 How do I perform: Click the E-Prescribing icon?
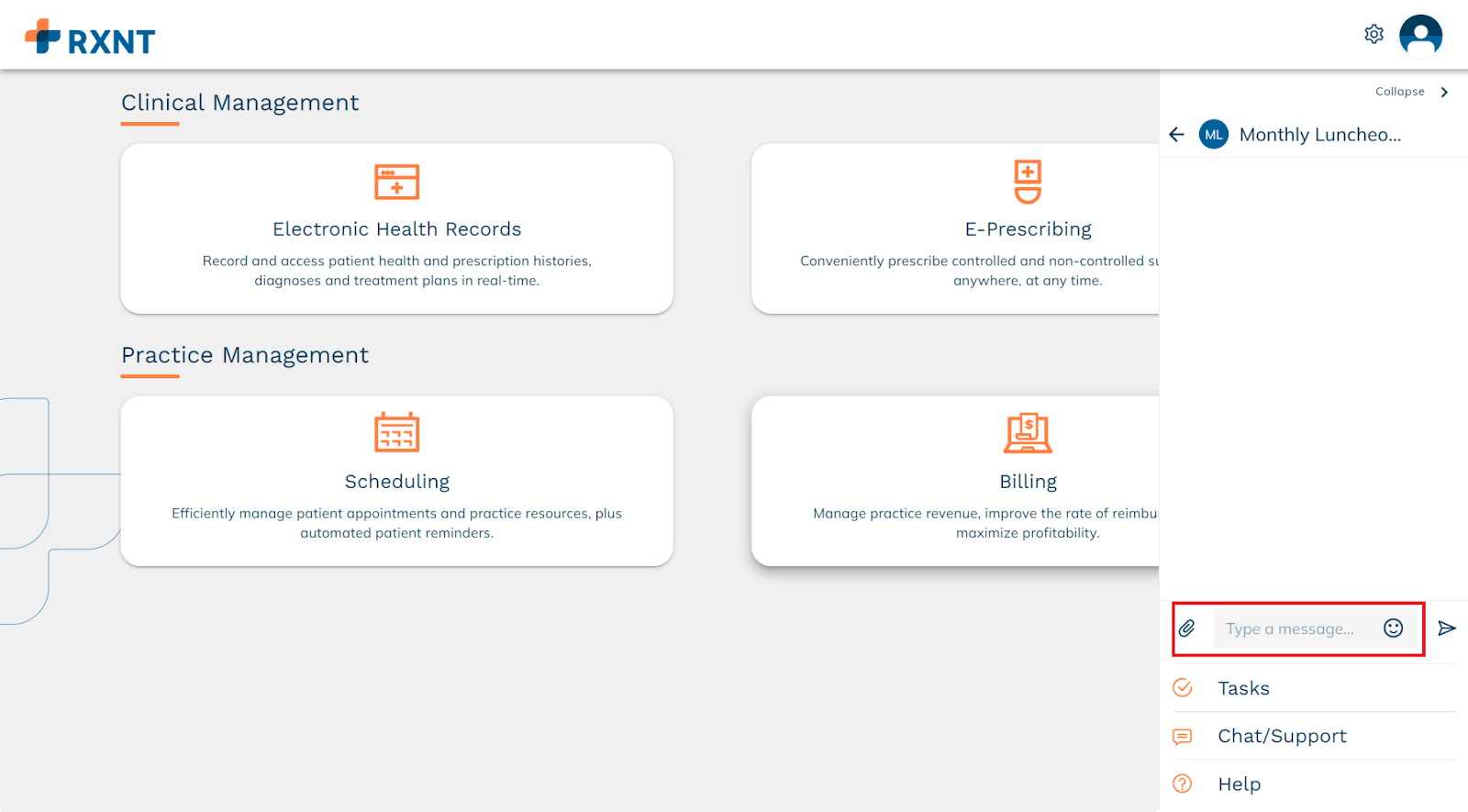point(1028,182)
